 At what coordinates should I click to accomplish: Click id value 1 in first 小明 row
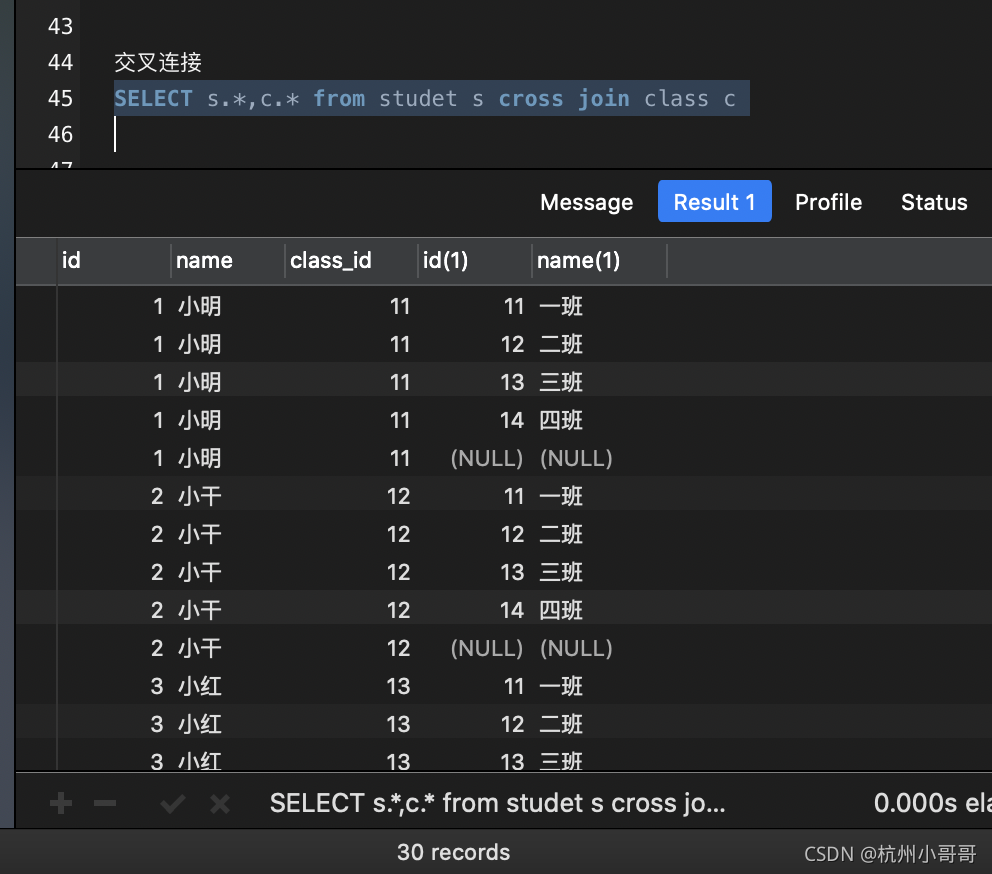(158, 307)
